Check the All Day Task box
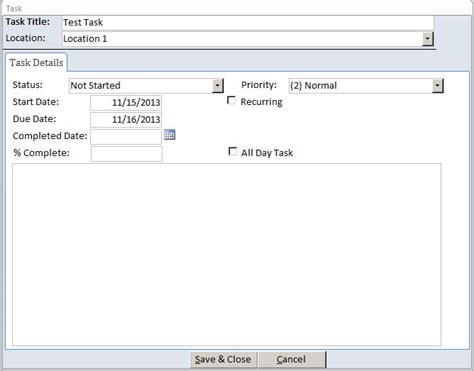Viewport: 474px width, 371px height. (x=233, y=152)
